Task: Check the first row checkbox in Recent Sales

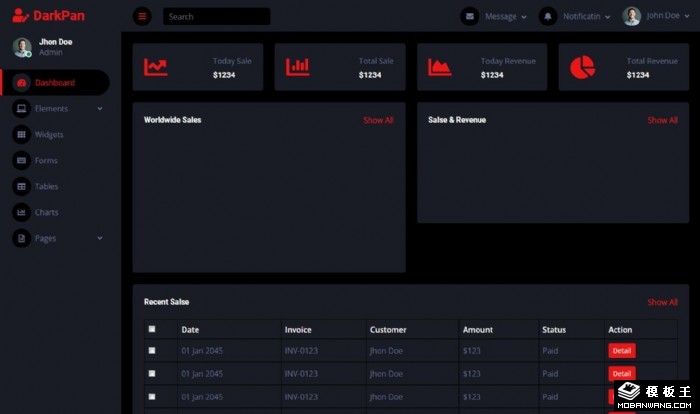Action: (x=152, y=350)
